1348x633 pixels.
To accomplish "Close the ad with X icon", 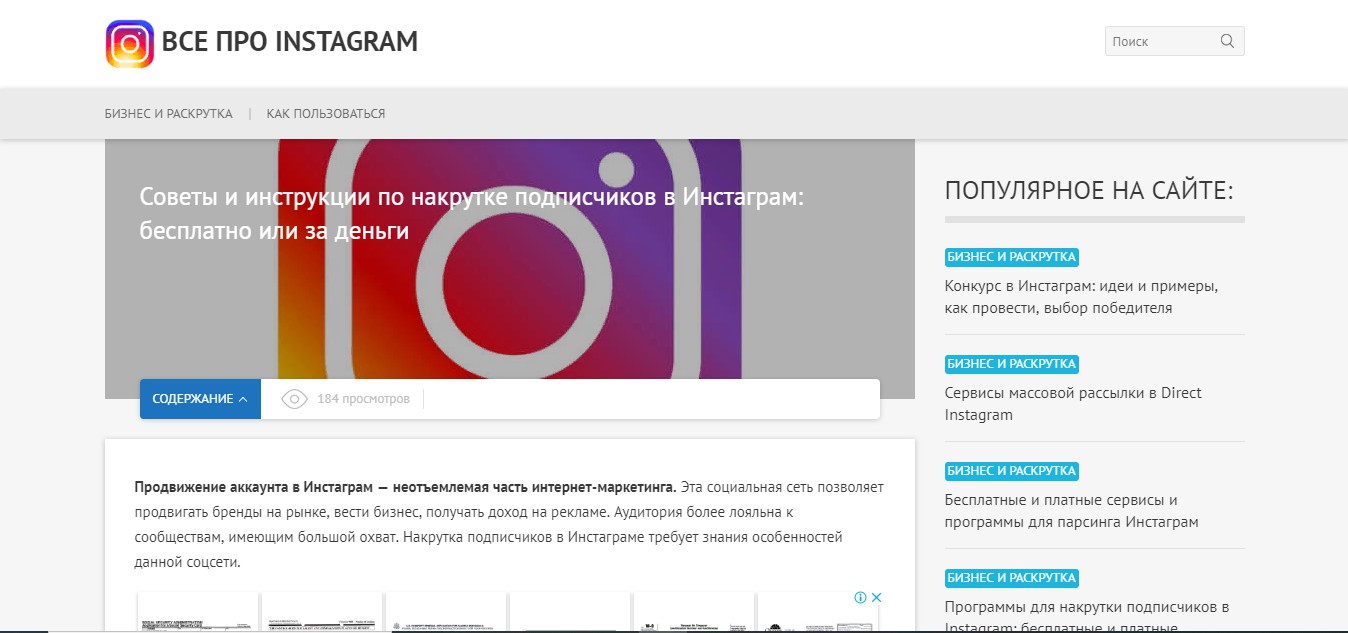I will coord(876,598).
